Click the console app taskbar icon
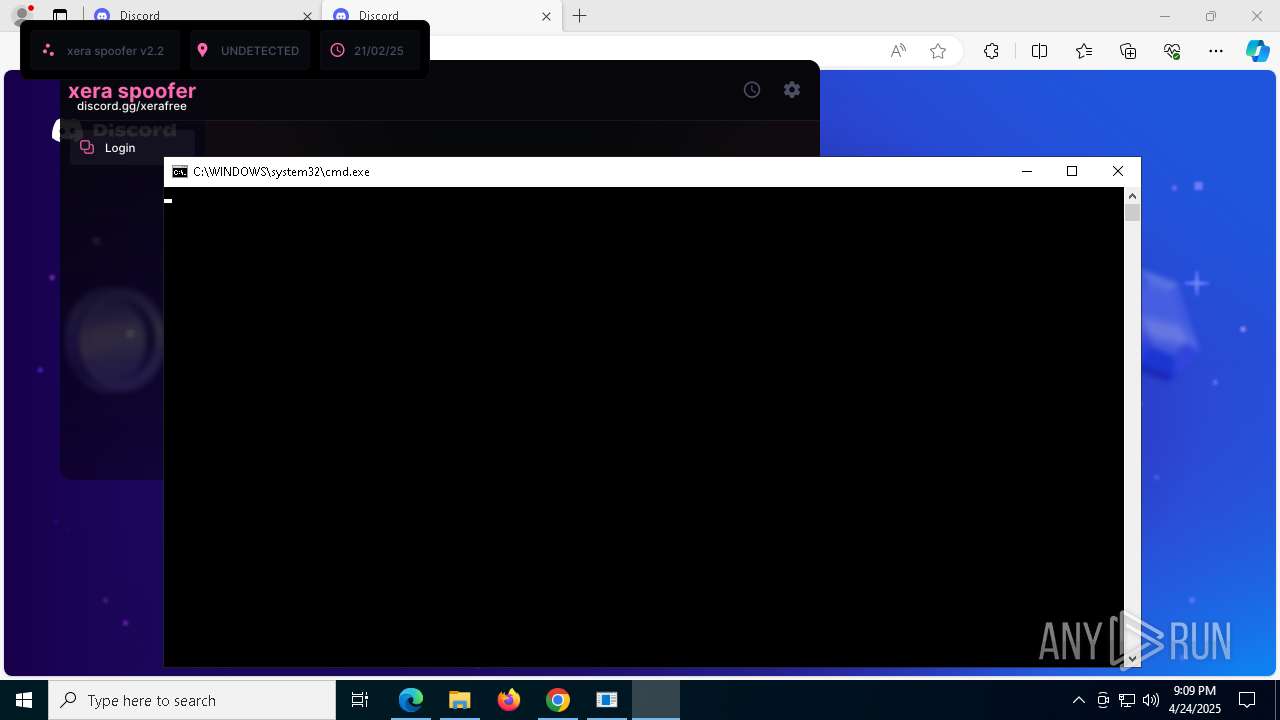This screenshot has width=1280, height=720. coord(607,700)
